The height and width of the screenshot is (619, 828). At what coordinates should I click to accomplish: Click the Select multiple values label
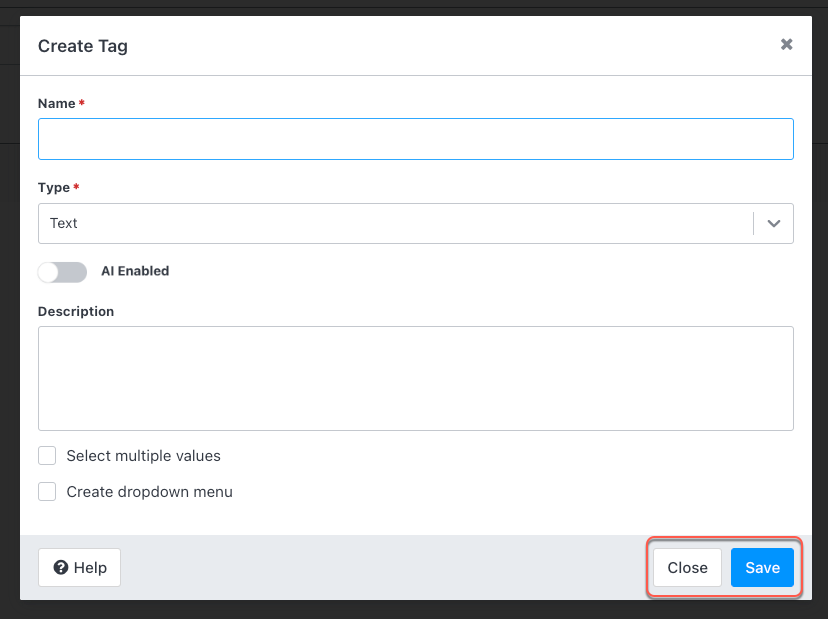coord(144,456)
